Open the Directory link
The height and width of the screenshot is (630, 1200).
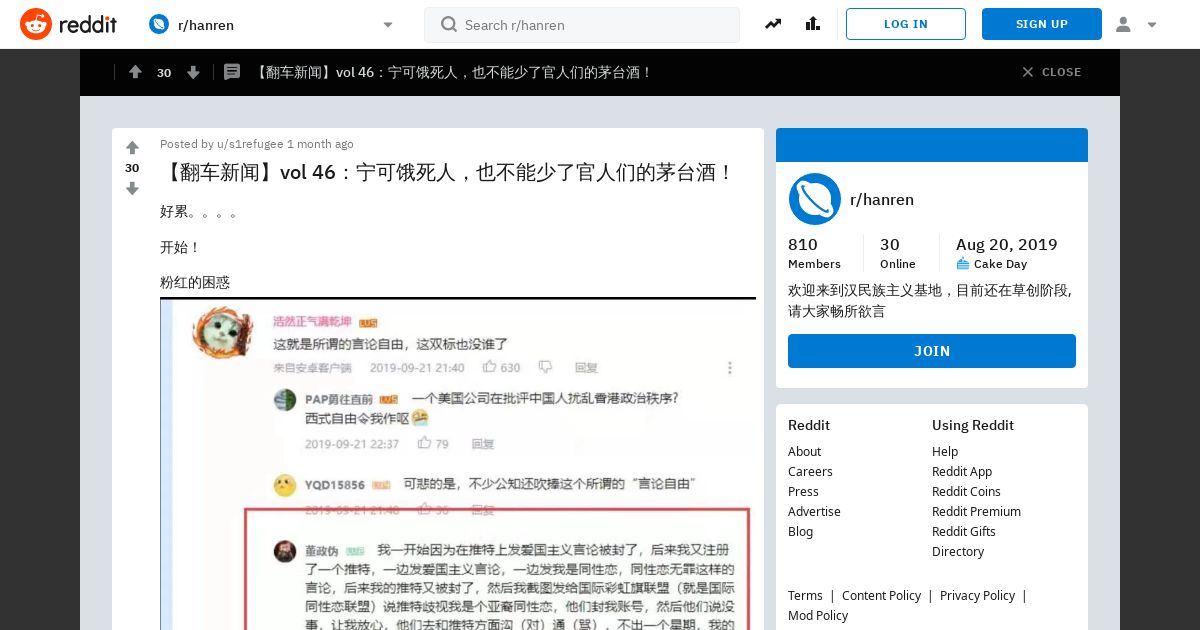coord(958,551)
